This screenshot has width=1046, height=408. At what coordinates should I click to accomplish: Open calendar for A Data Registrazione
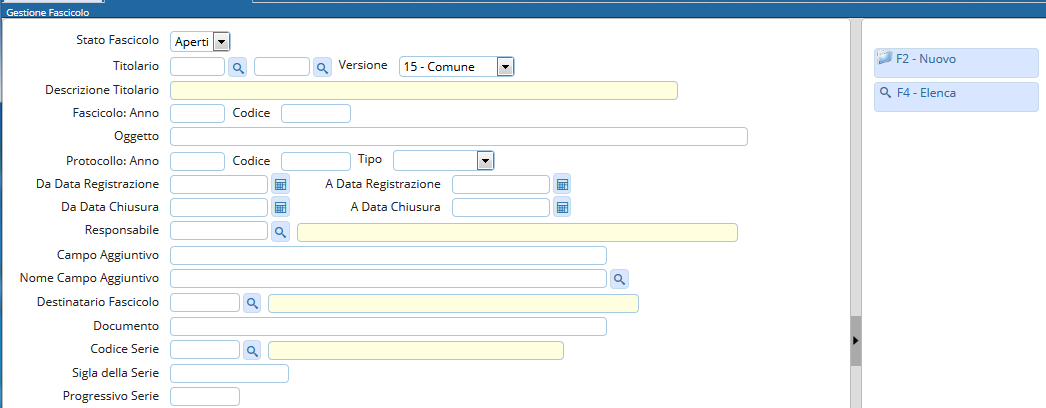click(x=562, y=184)
